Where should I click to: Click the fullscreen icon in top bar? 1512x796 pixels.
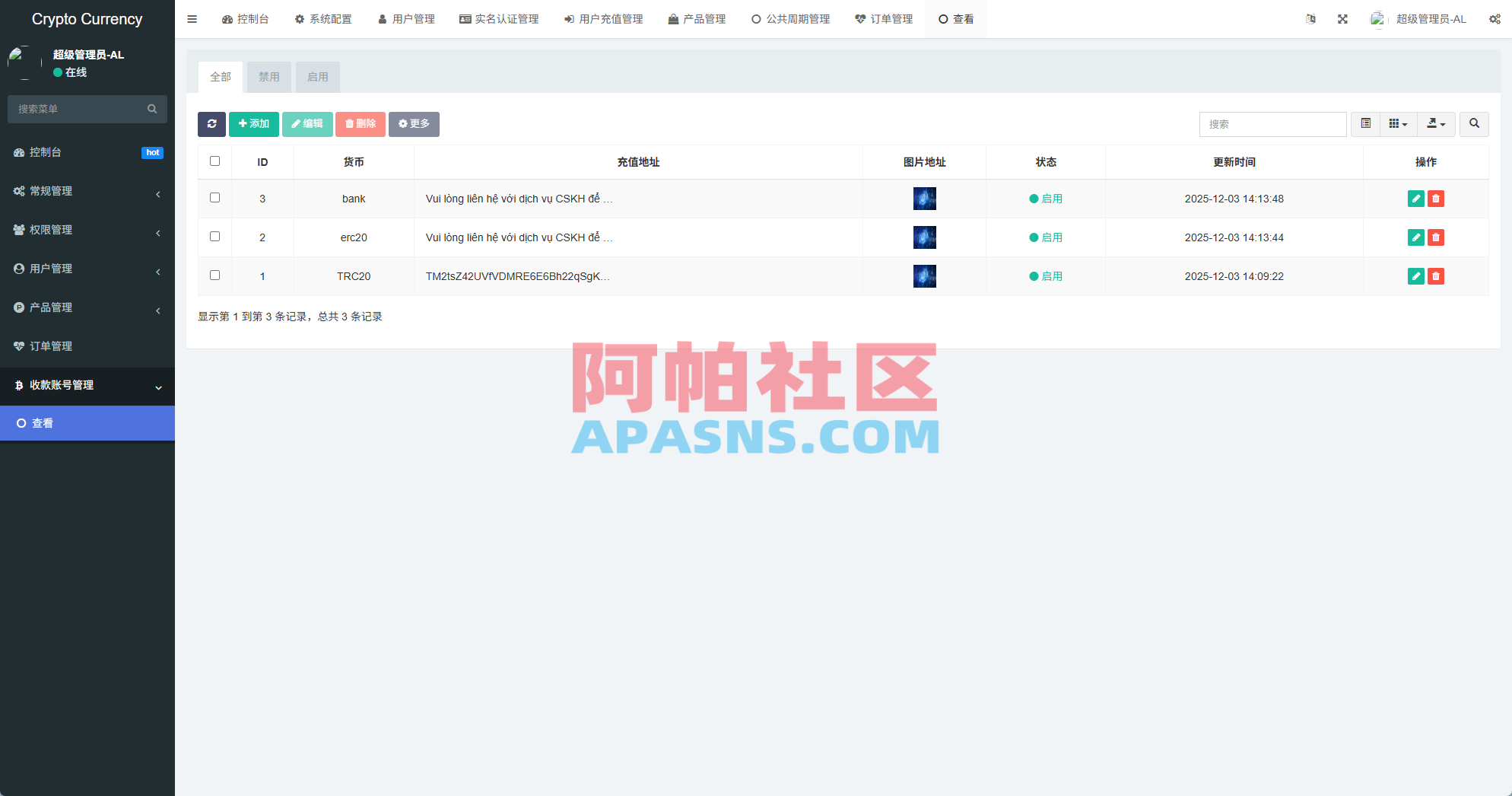(1342, 19)
